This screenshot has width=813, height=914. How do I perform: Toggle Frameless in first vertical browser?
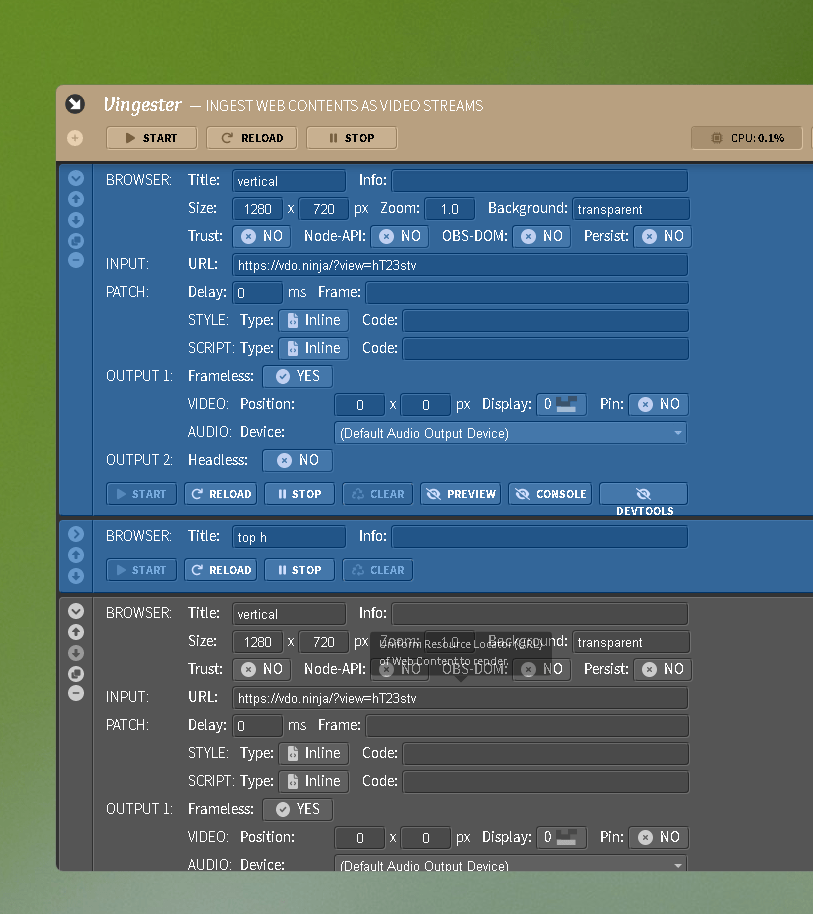pyautogui.click(x=297, y=376)
